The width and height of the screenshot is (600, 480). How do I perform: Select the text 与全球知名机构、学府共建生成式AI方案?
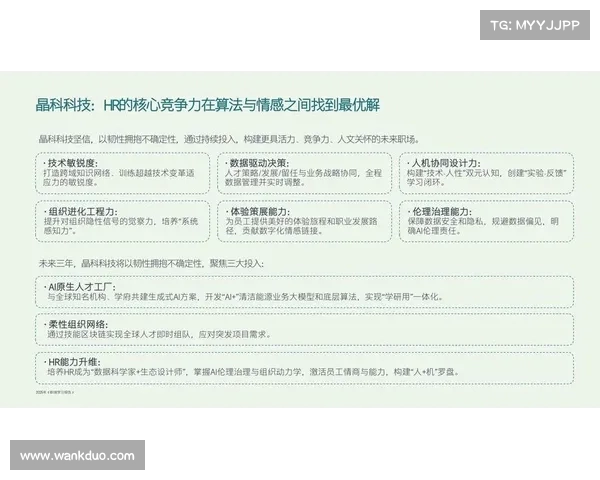pyautogui.click(x=122, y=297)
